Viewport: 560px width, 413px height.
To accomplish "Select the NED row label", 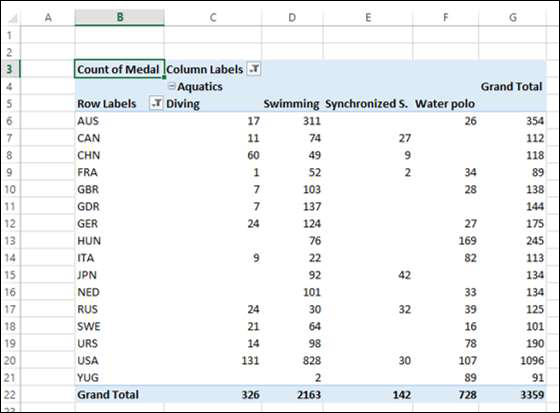I will [88, 292].
